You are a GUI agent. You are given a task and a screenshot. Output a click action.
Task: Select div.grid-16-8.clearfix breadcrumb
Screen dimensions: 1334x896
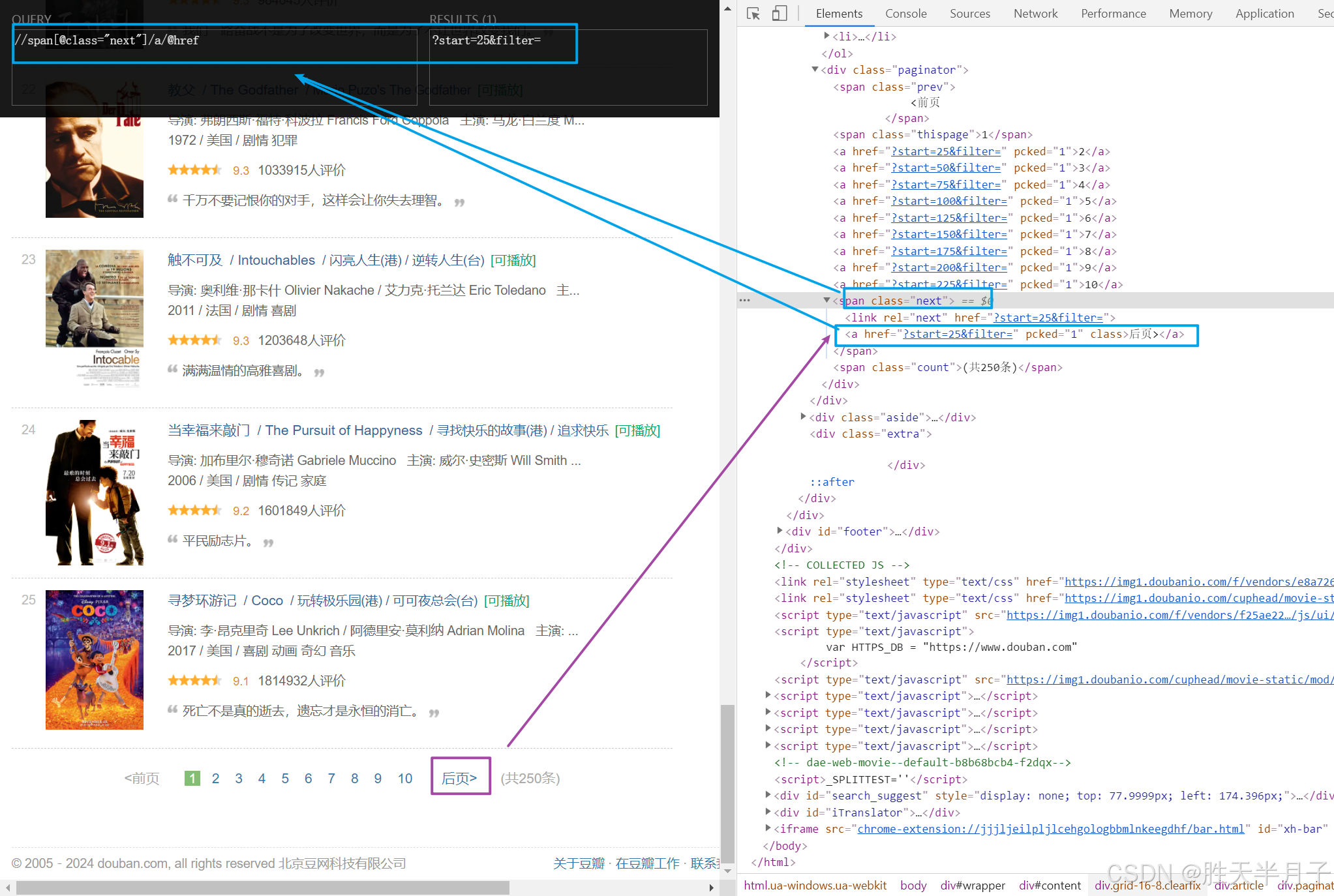point(1147,885)
